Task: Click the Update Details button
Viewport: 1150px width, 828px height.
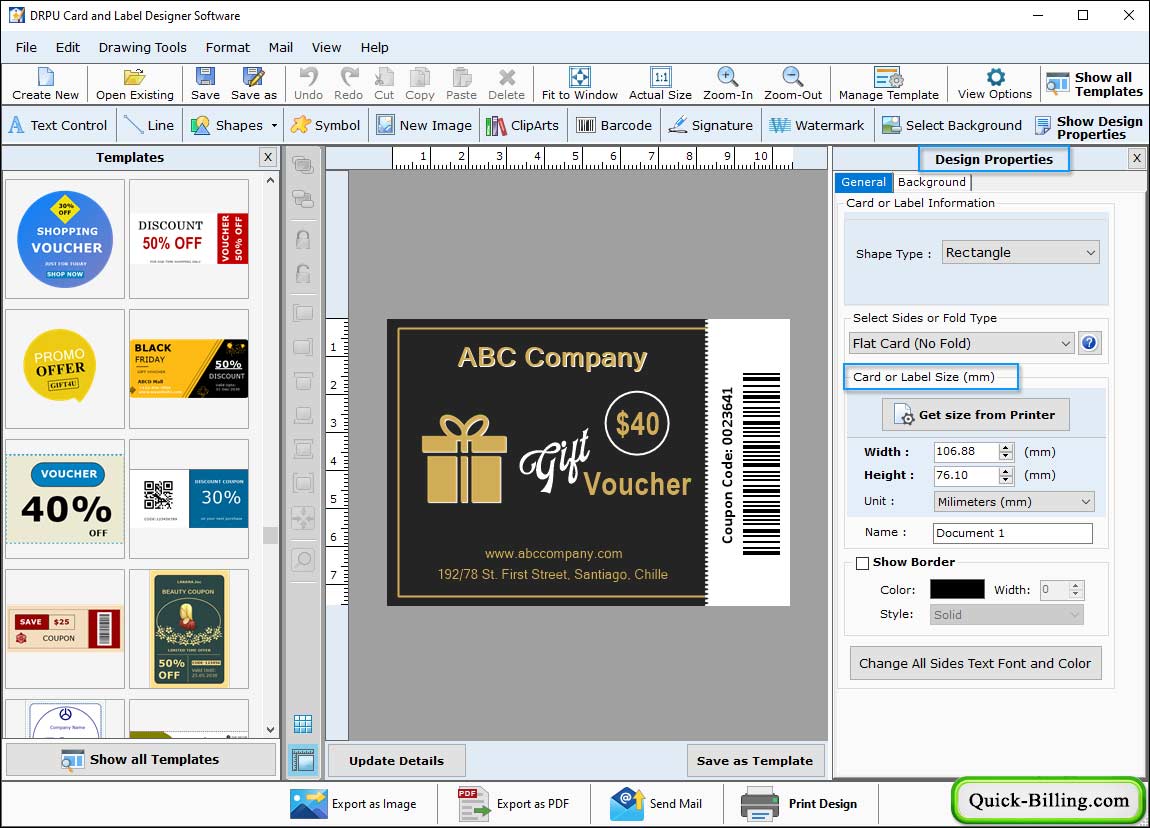Action: (396, 761)
